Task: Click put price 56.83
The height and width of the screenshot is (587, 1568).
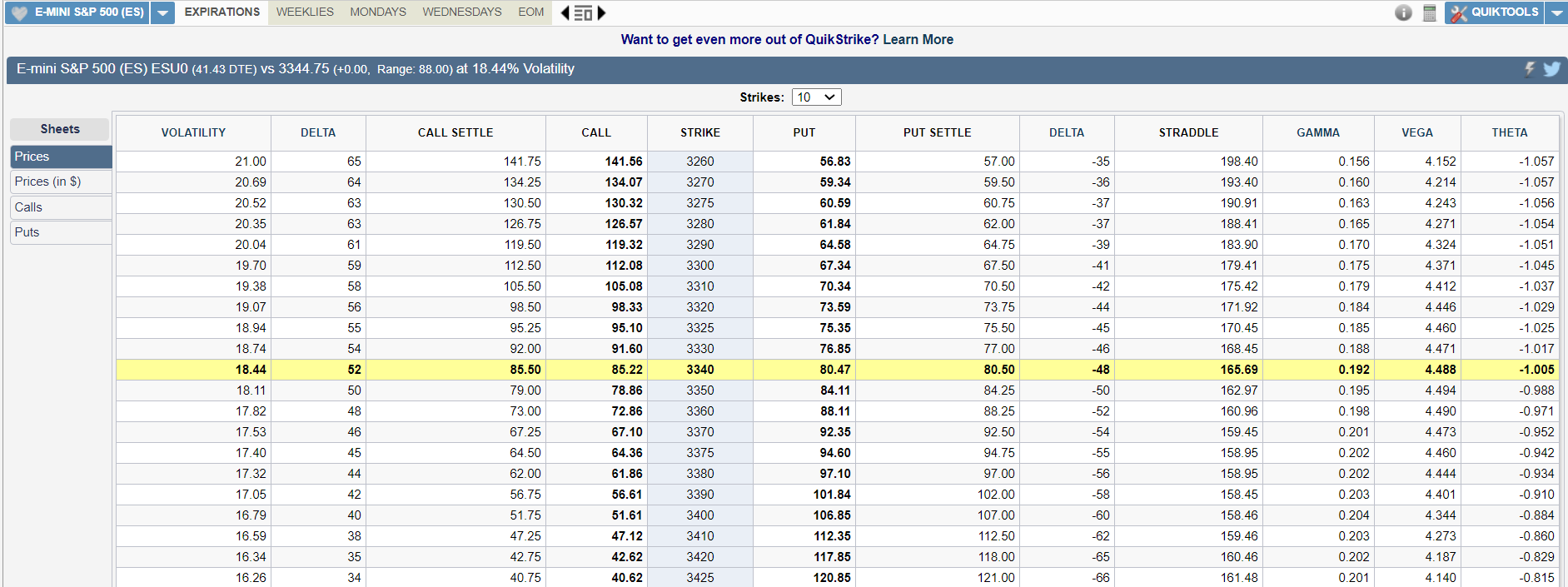Action: [x=835, y=162]
